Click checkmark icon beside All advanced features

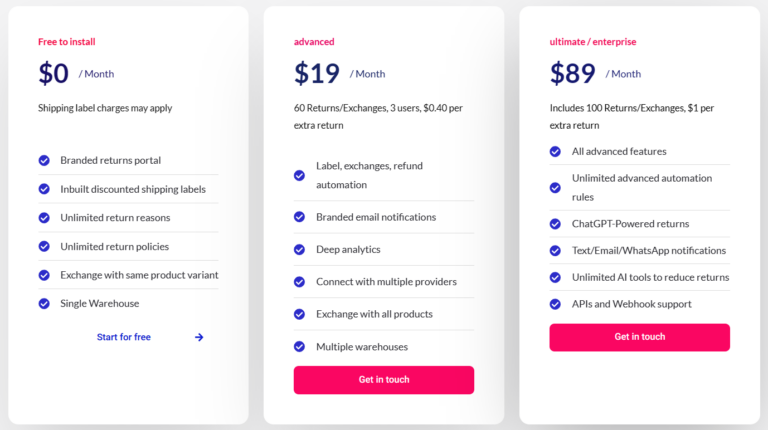coord(555,151)
